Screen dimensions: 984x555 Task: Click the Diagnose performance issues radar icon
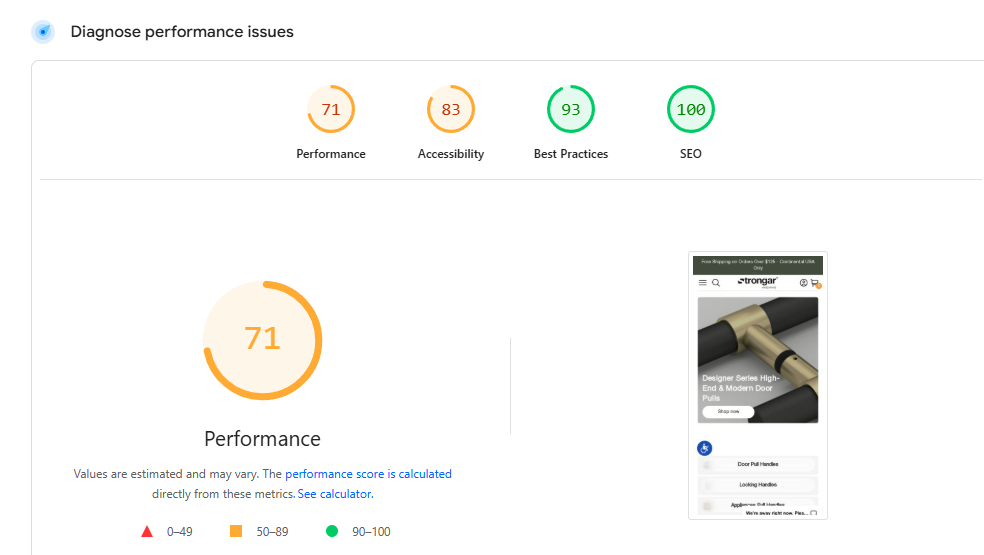pyautogui.click(x=43, y=32)
